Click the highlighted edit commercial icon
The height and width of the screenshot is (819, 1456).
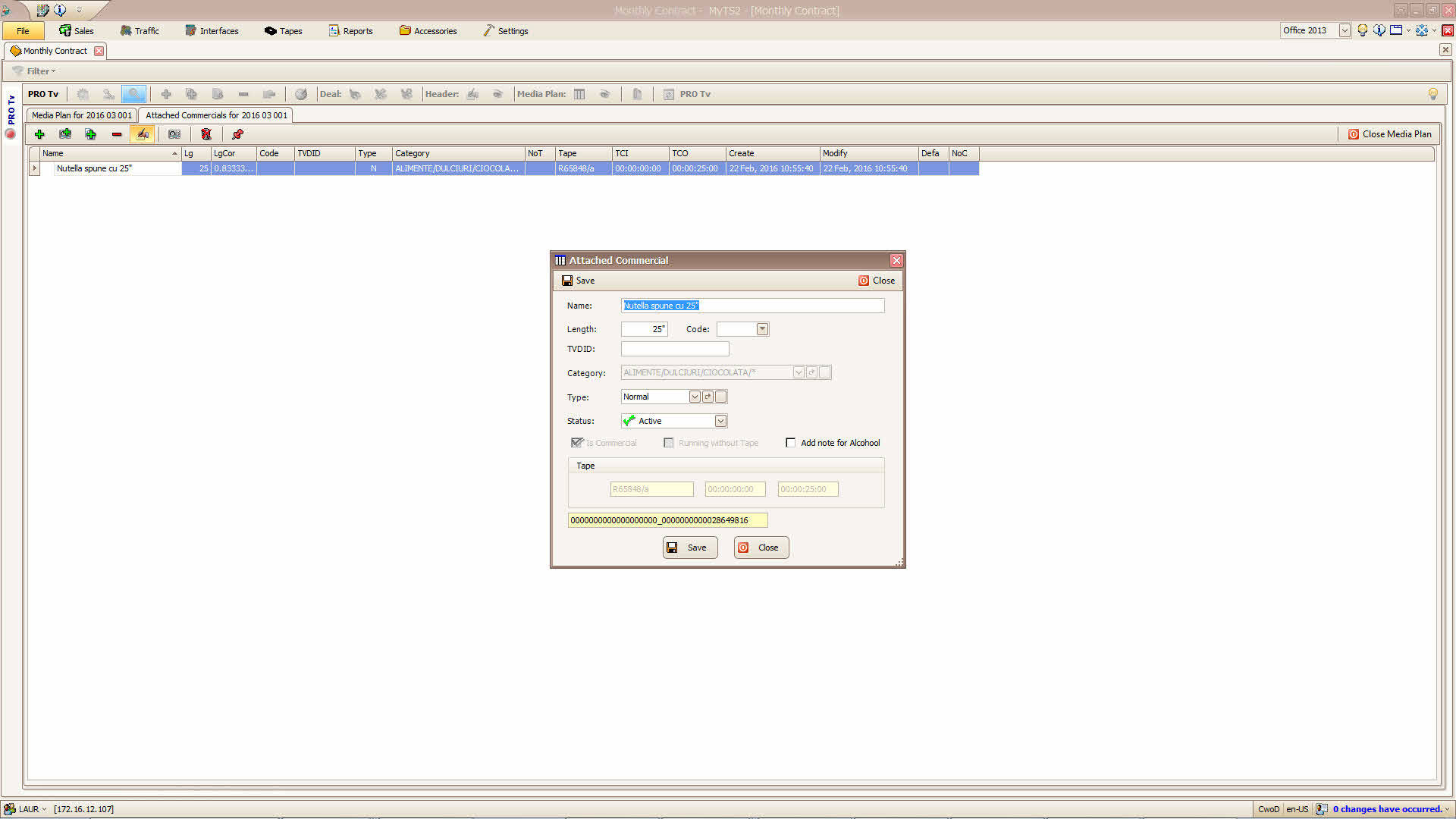point(142,134)
